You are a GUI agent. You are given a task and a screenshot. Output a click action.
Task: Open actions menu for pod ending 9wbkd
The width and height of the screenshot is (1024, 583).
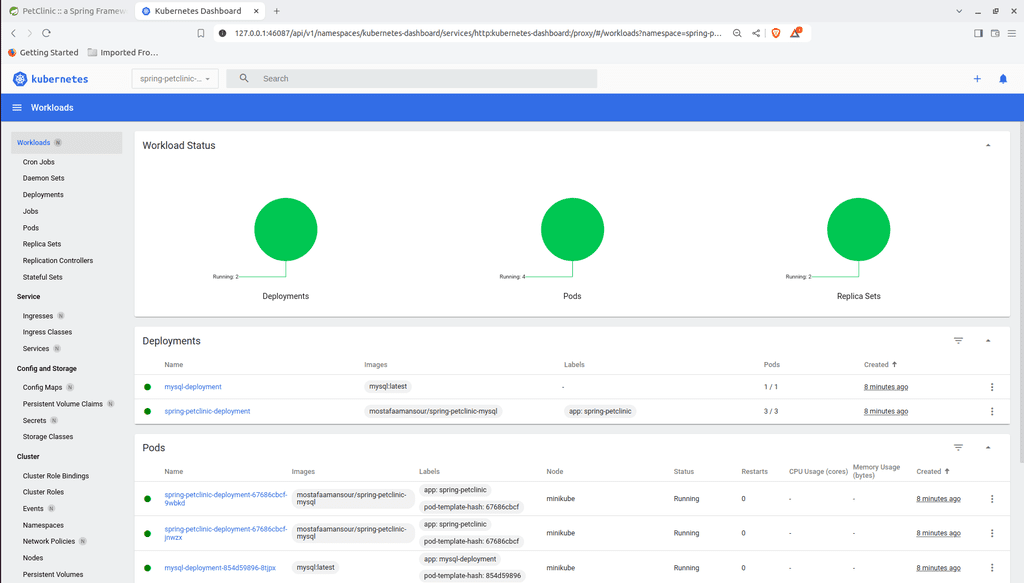(992, 499)
